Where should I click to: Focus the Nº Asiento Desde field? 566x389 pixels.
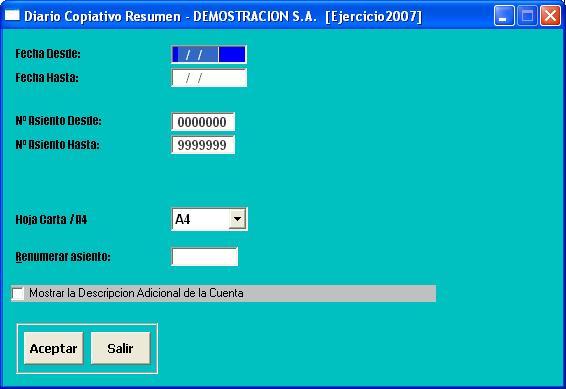point(203,122)
